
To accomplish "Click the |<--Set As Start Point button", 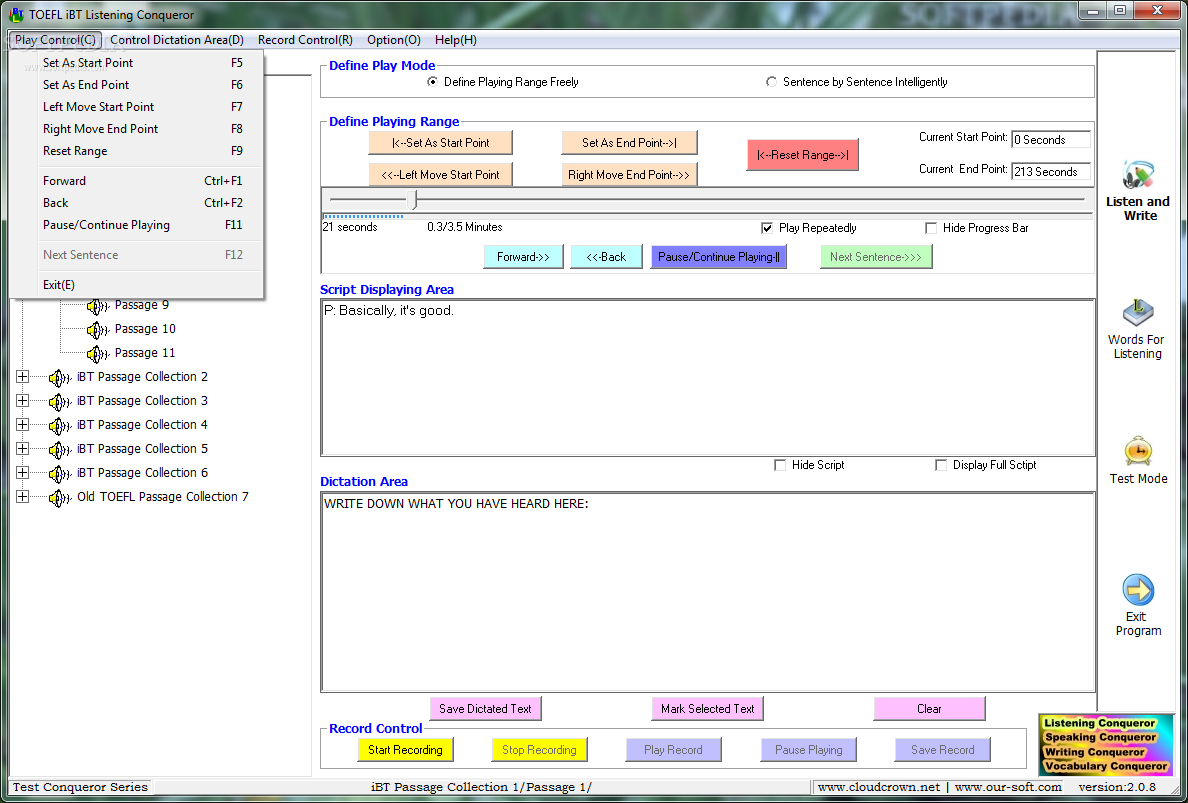I will tap(440, 142).
